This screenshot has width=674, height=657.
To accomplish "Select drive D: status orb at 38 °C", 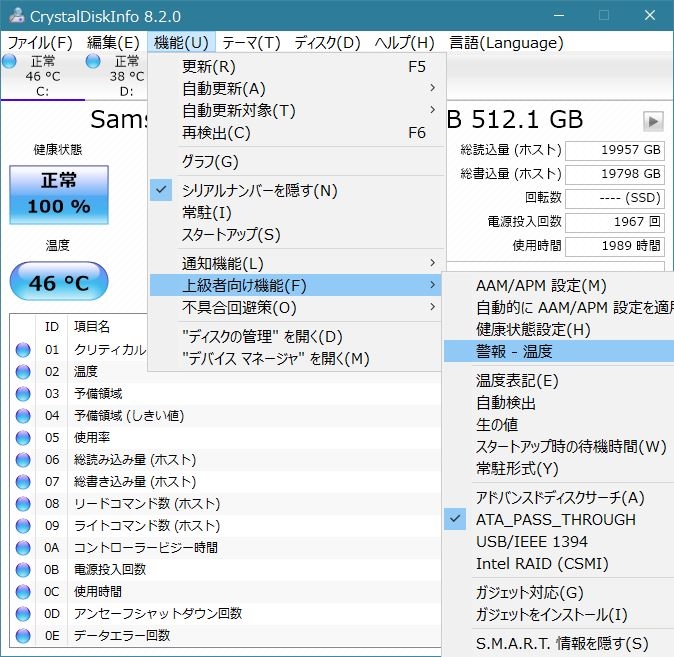I will [94, 62].
